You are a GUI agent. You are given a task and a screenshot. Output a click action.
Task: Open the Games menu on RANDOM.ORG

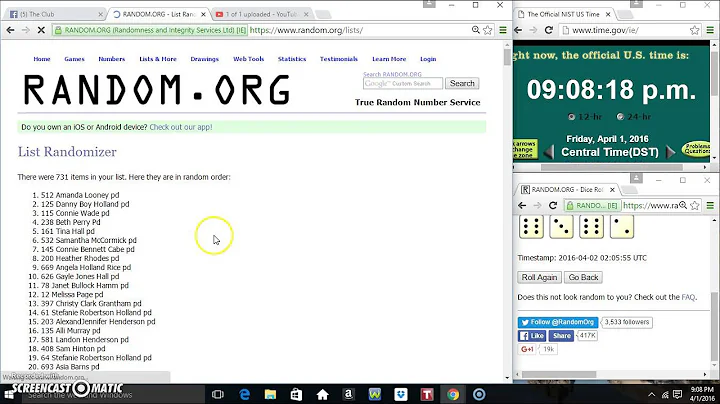(x=74, y=59)
